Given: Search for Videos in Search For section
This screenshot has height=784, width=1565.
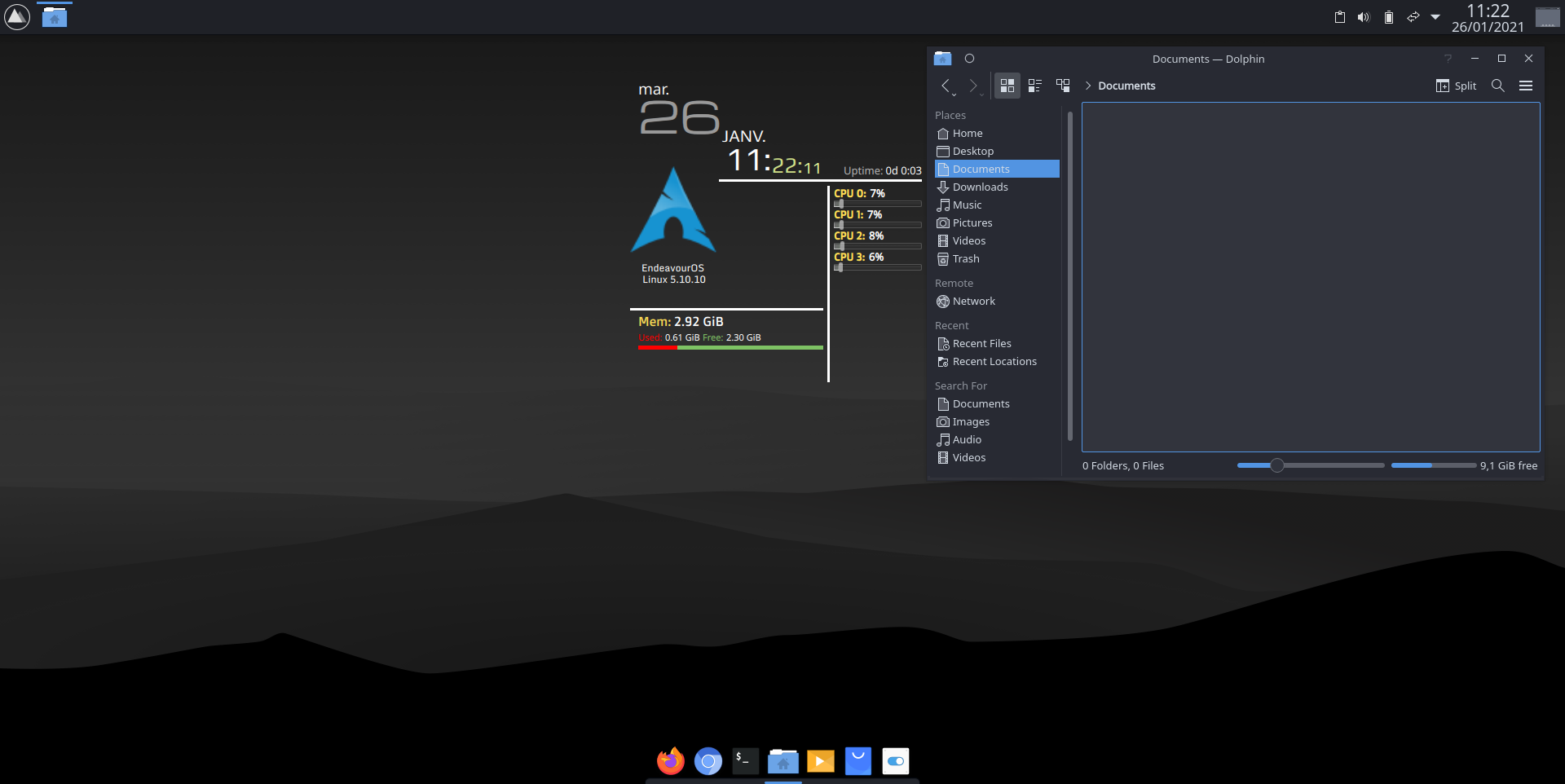Looking at the screenshot, I should click(x=997, y=458).
